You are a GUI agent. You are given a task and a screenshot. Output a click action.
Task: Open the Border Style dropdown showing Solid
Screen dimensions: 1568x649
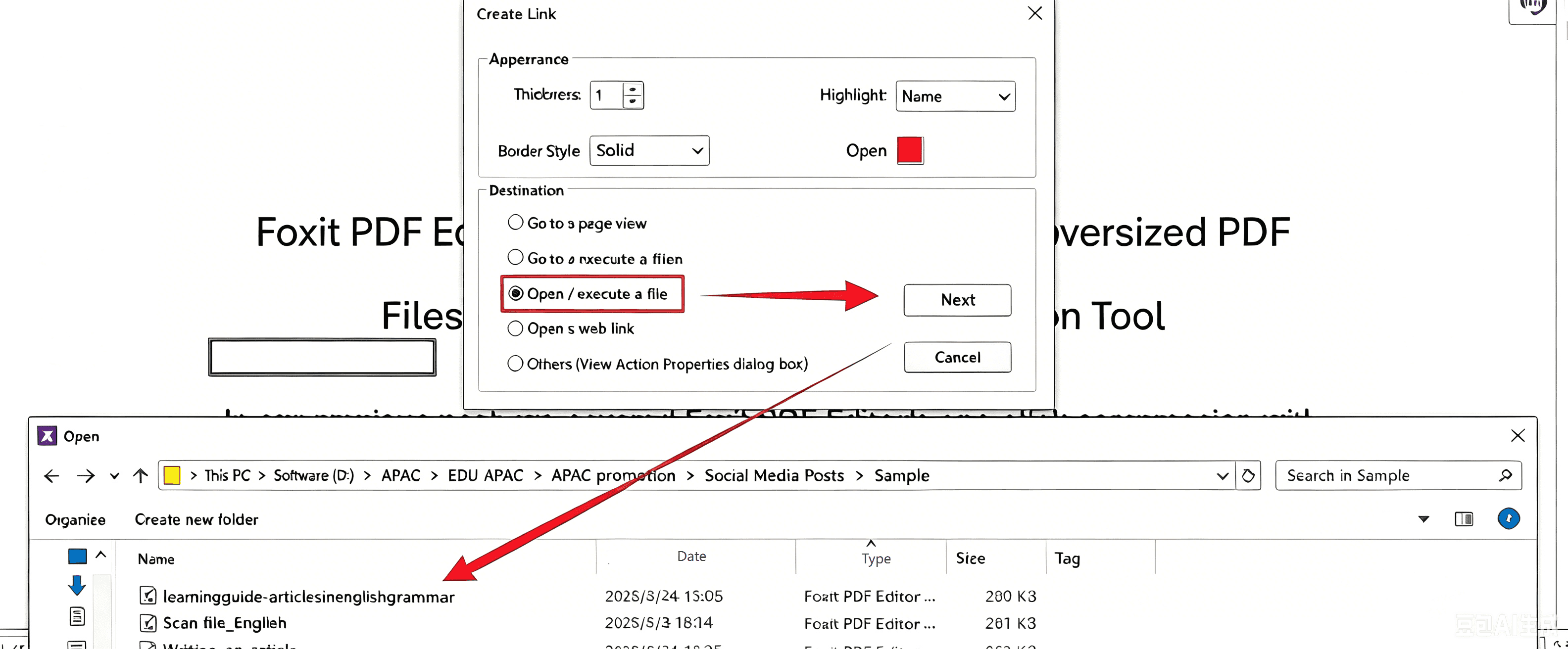(x=649, y=150)
